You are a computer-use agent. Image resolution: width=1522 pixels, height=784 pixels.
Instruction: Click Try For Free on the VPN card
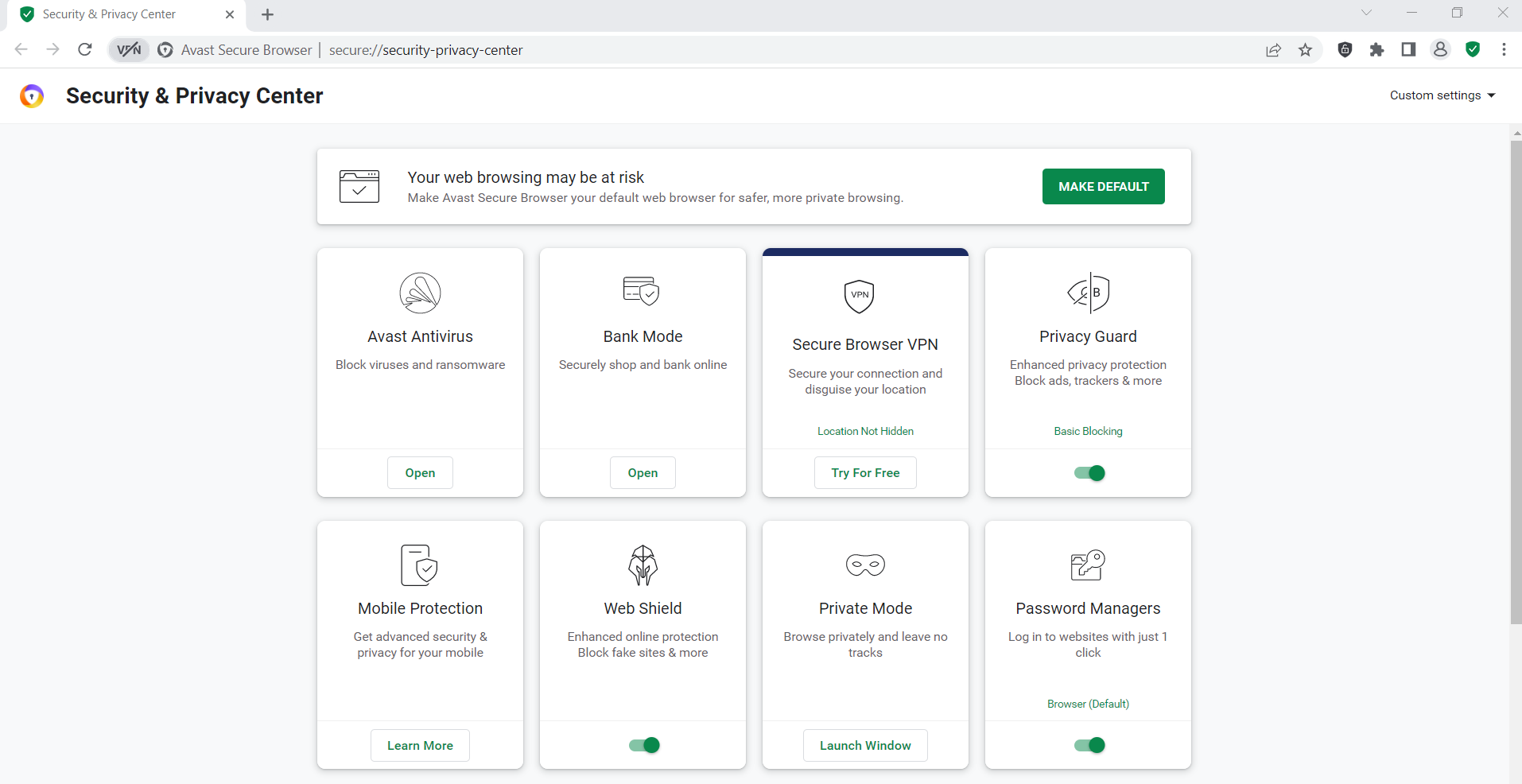point(865,472)
